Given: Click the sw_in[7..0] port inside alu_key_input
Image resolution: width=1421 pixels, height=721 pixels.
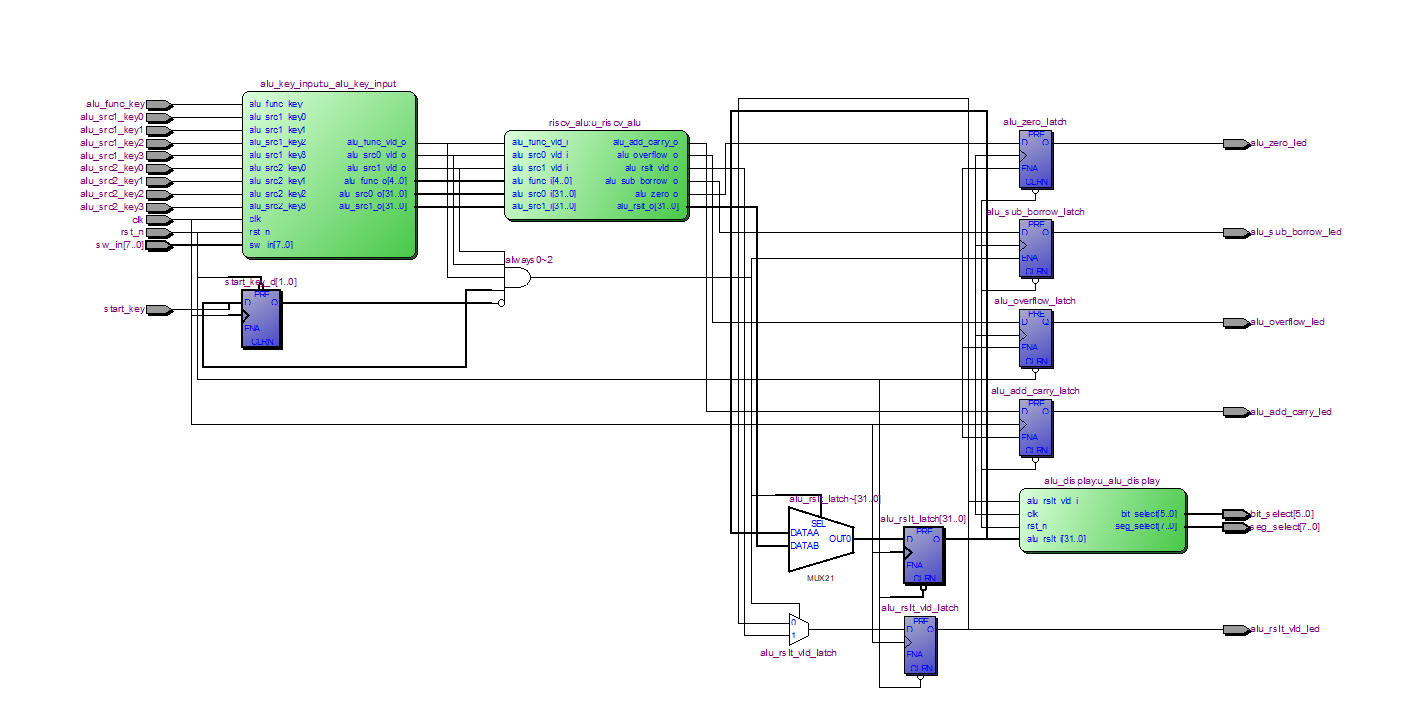Looking at the screenshot, I should coord(271,245).
